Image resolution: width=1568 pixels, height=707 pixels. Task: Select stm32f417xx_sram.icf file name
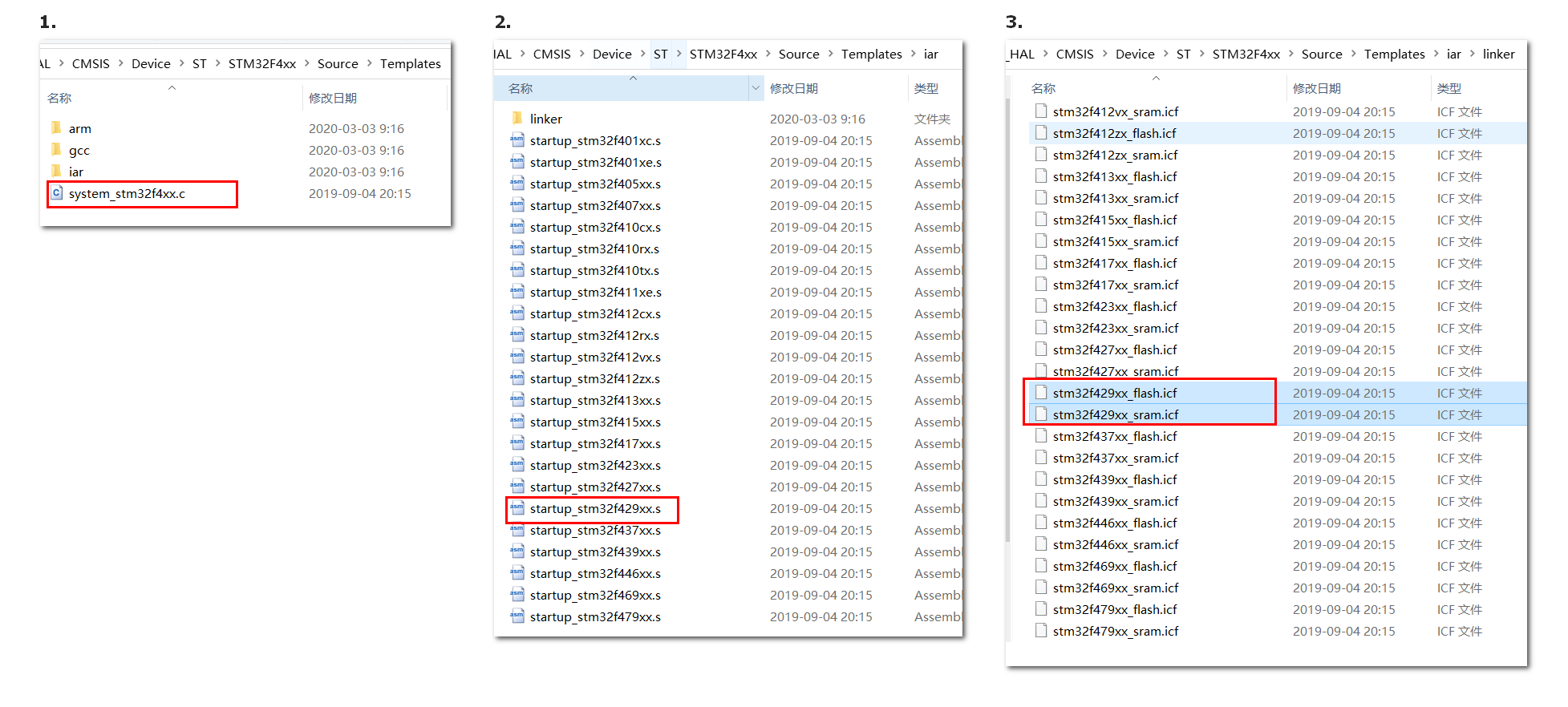click(x=1116, y=285)
